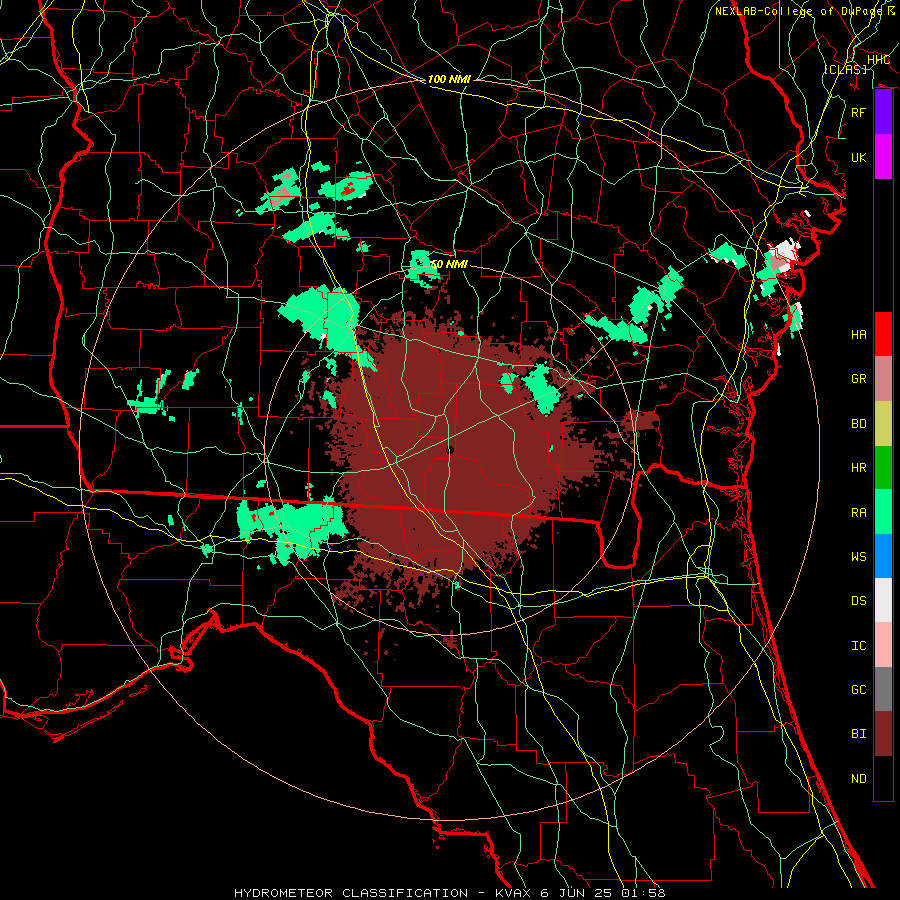900x900 pixels.
Task: Click the WS blue legend swatch
Action: [883, 556]
